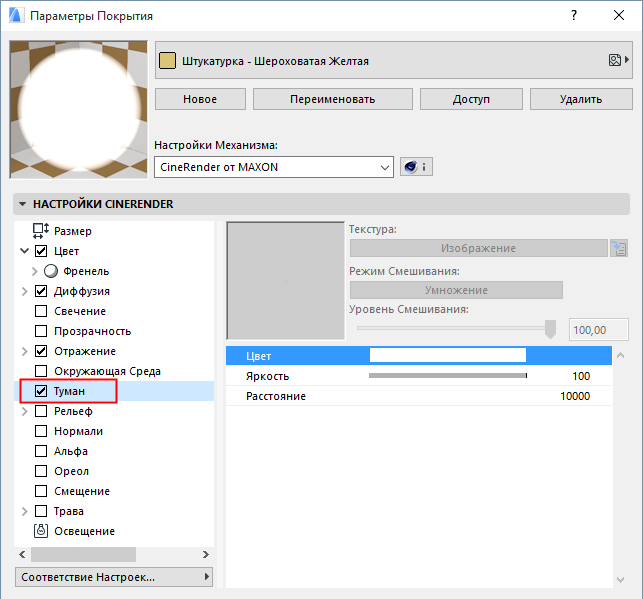Click the disabled texture load icon

tap(619, 248)
